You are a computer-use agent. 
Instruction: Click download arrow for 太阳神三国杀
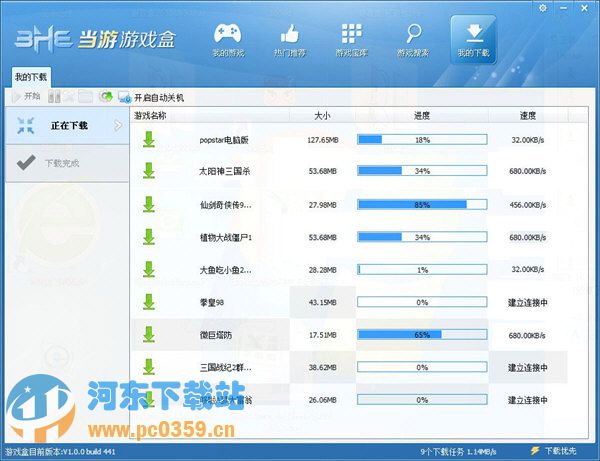[149, 171]
